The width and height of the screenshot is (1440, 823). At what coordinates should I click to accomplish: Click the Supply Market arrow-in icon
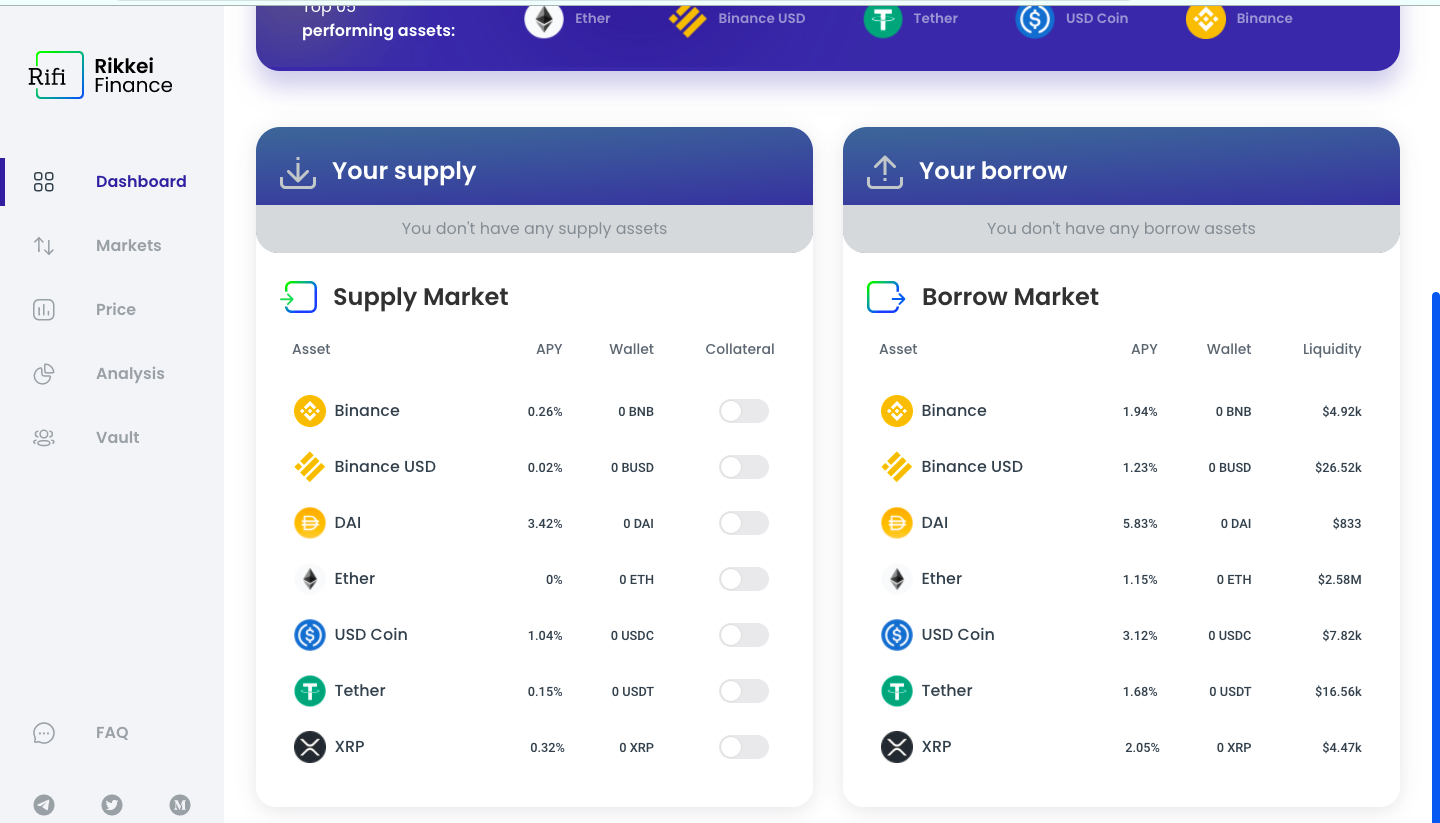[x=299, y=297]
